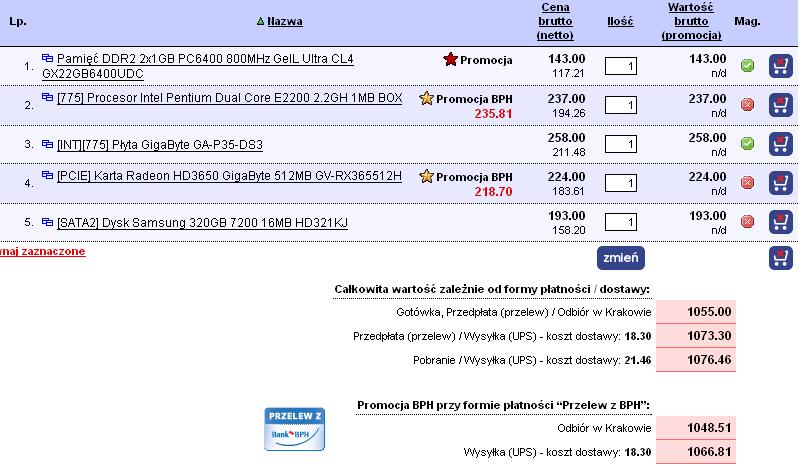
Task: Focus quantity field for Płyta GigaByte row
Action: [620, 144]
